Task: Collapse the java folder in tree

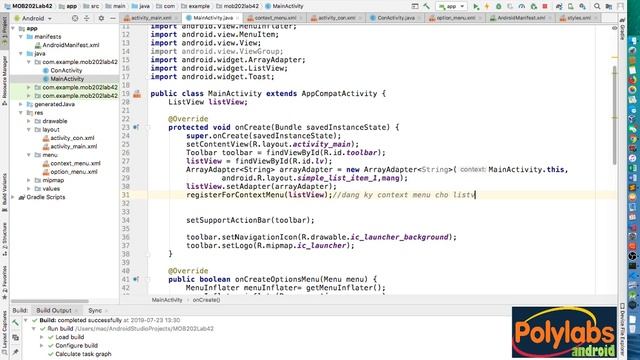Action: [x=21, y=53]
